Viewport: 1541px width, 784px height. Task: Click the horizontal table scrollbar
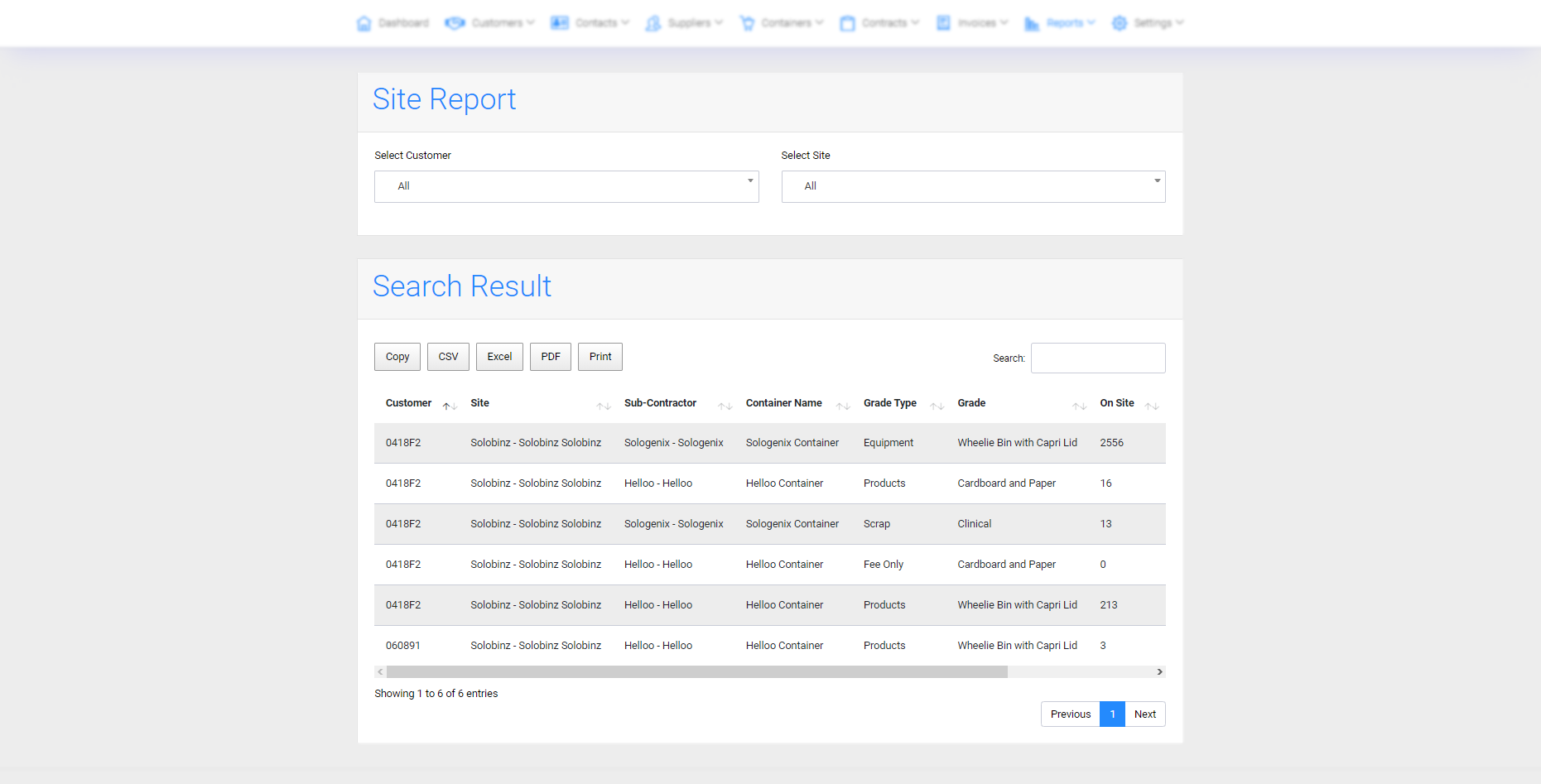pyautogui.click(x=696, y=672)
